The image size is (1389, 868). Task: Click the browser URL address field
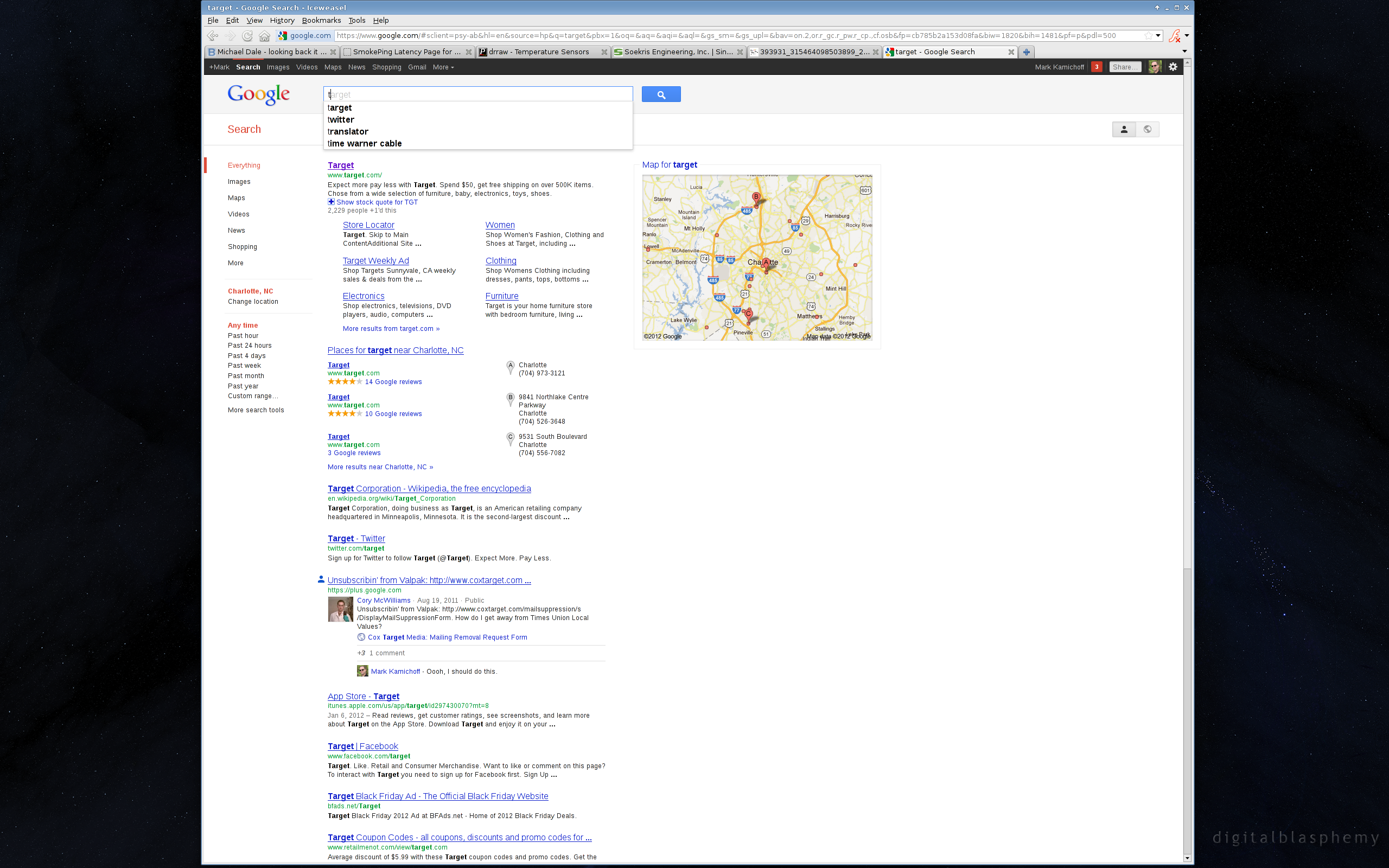737,36
